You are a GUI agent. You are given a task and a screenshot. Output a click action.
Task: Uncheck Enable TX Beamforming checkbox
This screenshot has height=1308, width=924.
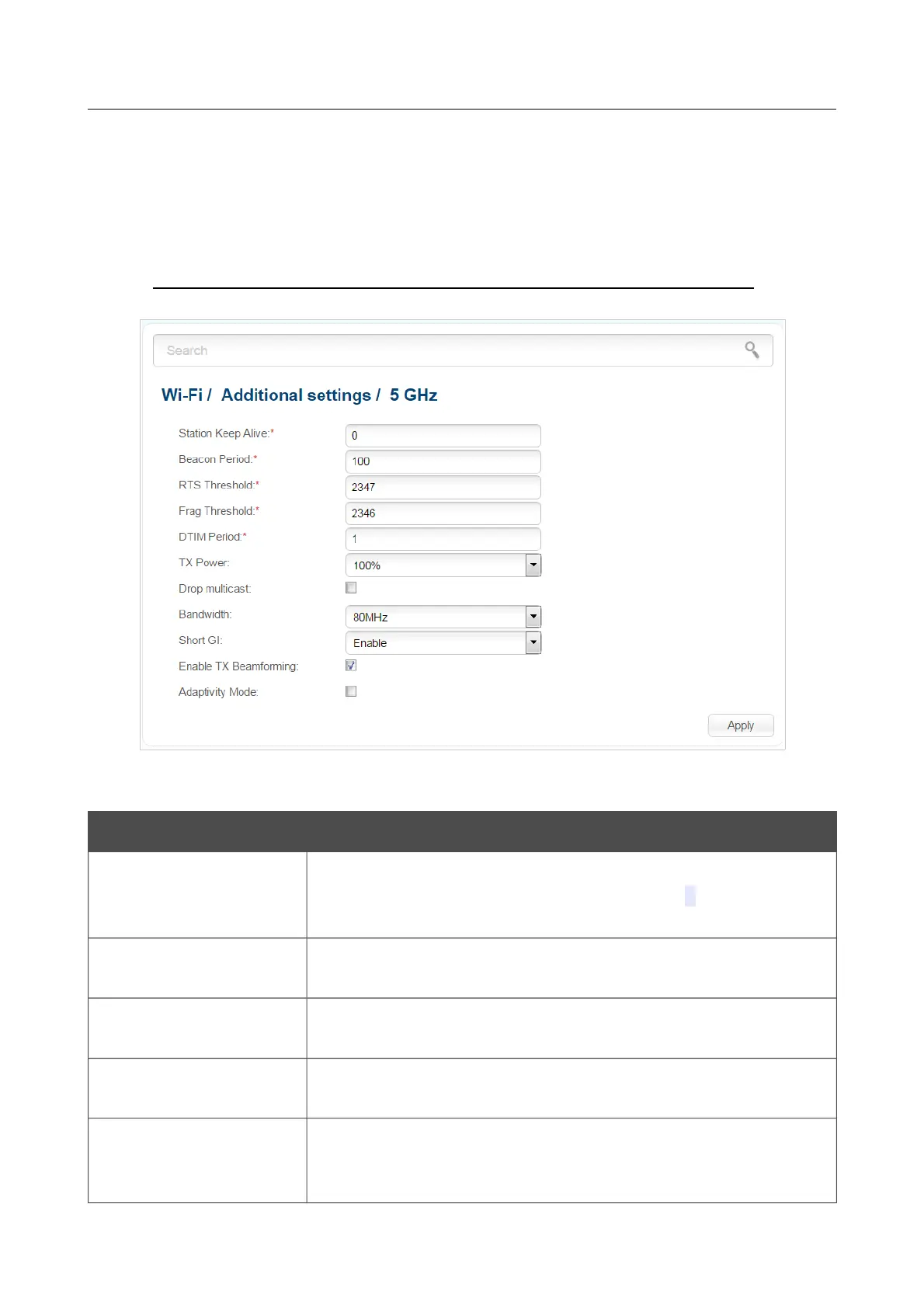coord(351,666)
